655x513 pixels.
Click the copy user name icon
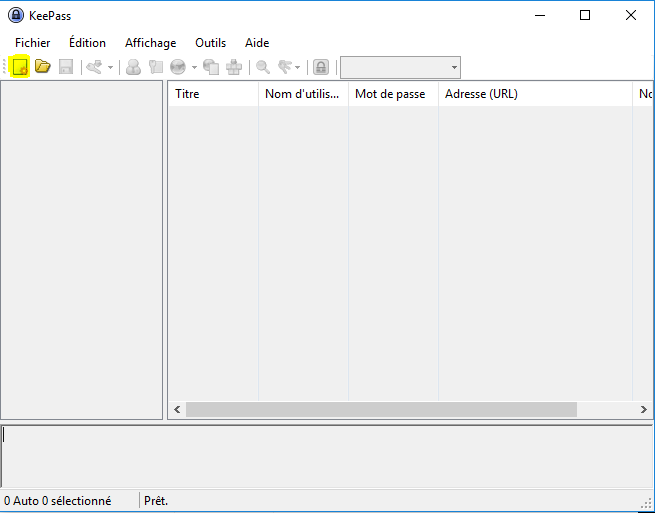tap(133, 67)
